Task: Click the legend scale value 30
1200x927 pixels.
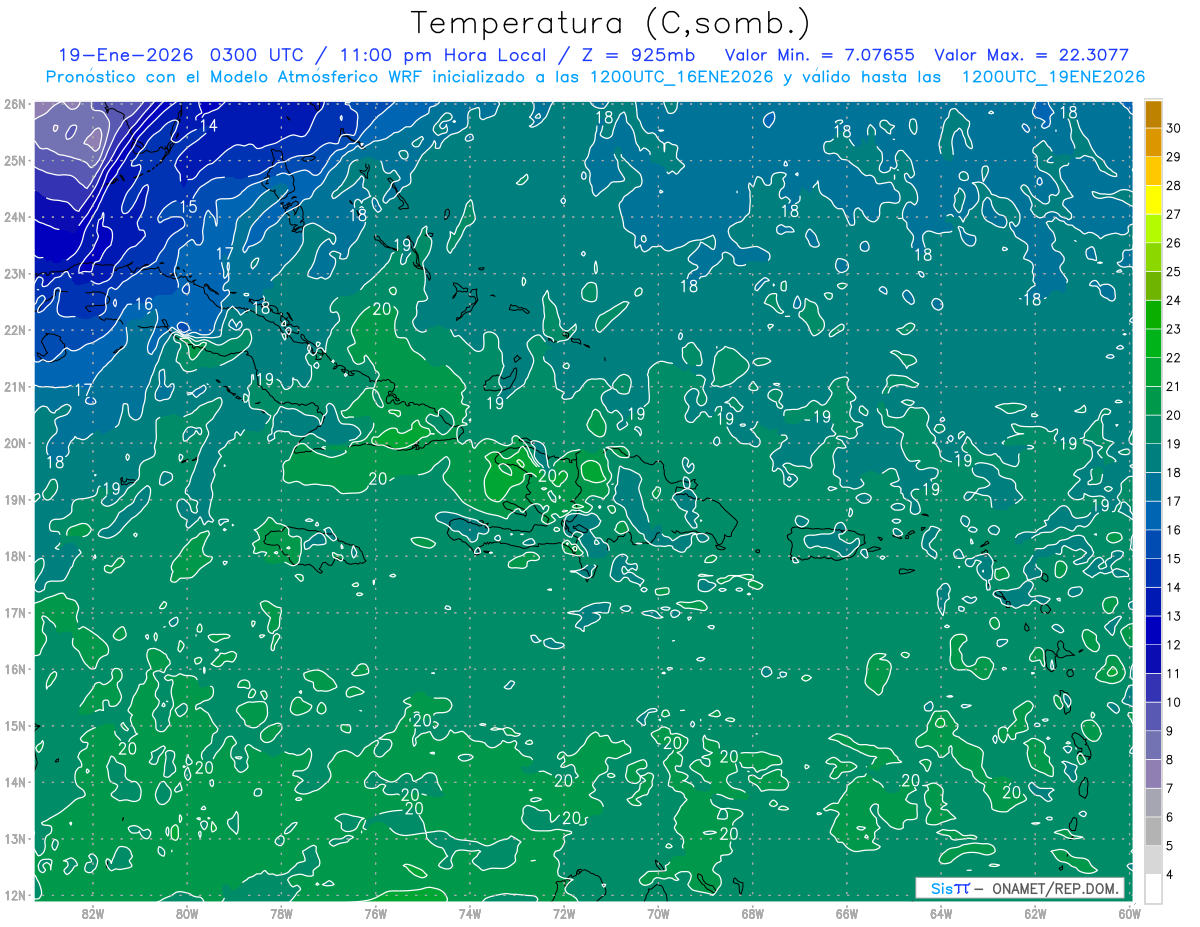Action: point(1174,128)
